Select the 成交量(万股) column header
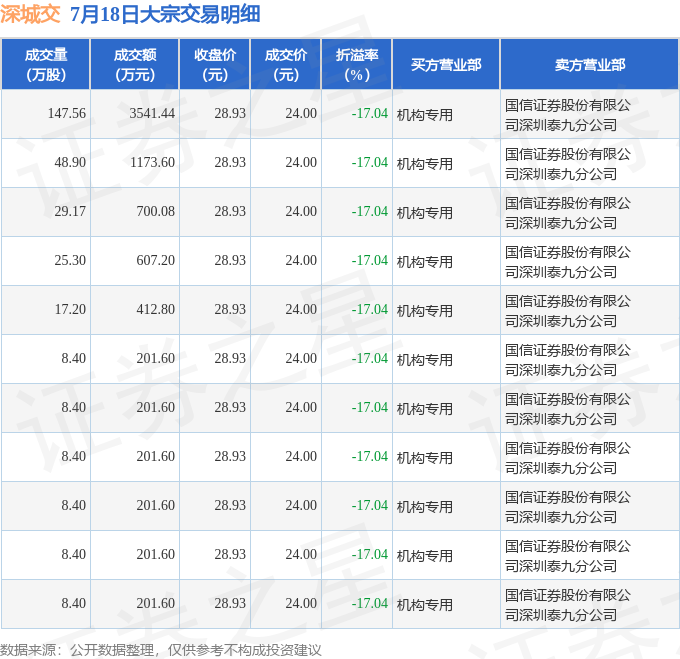This screenshot has height=659, width=680. coord(46,65)
